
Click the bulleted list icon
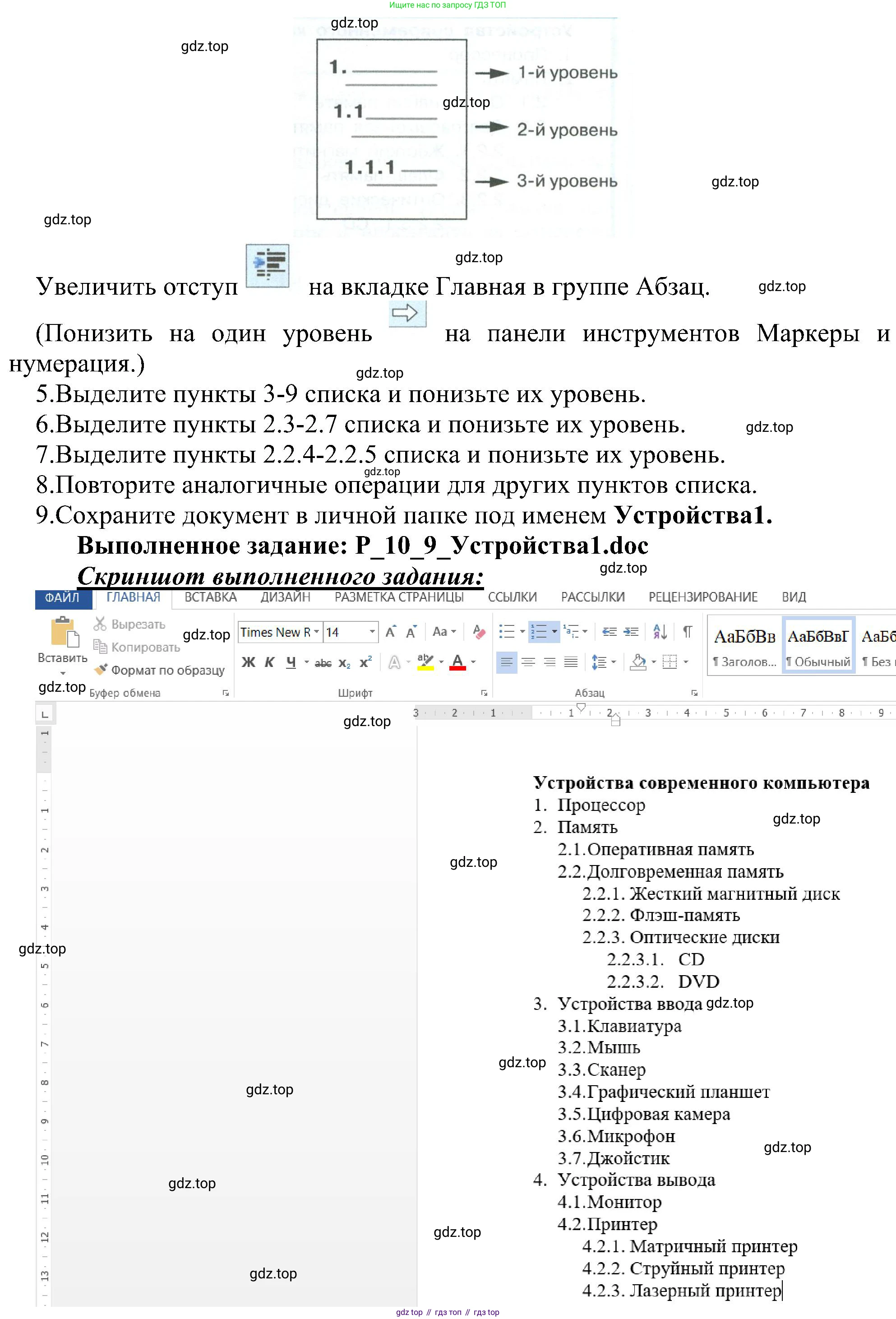[x=506, y=631]
